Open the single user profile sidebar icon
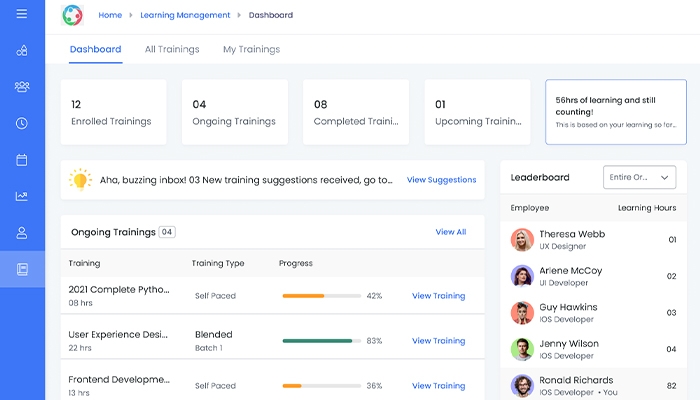Image resolution: width=700 pixels, height=400 pixels. point(22,233)
